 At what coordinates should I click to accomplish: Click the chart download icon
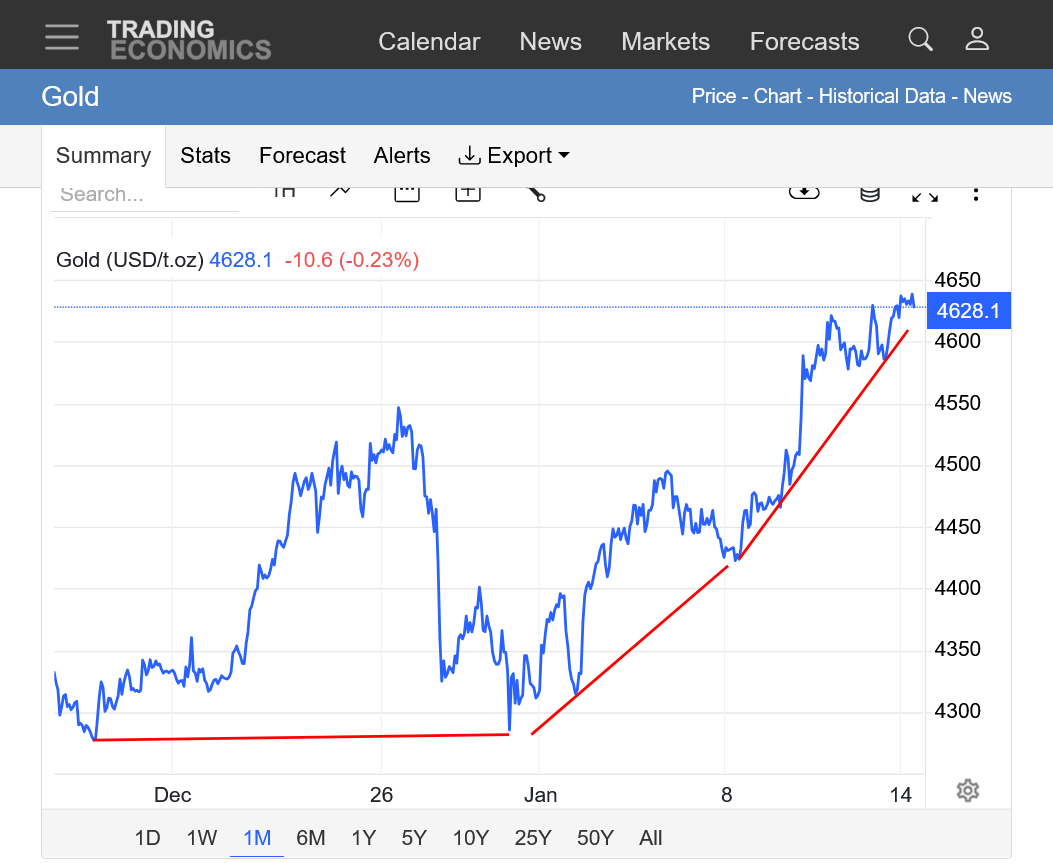pyautogui.click(x=804, y=192)
